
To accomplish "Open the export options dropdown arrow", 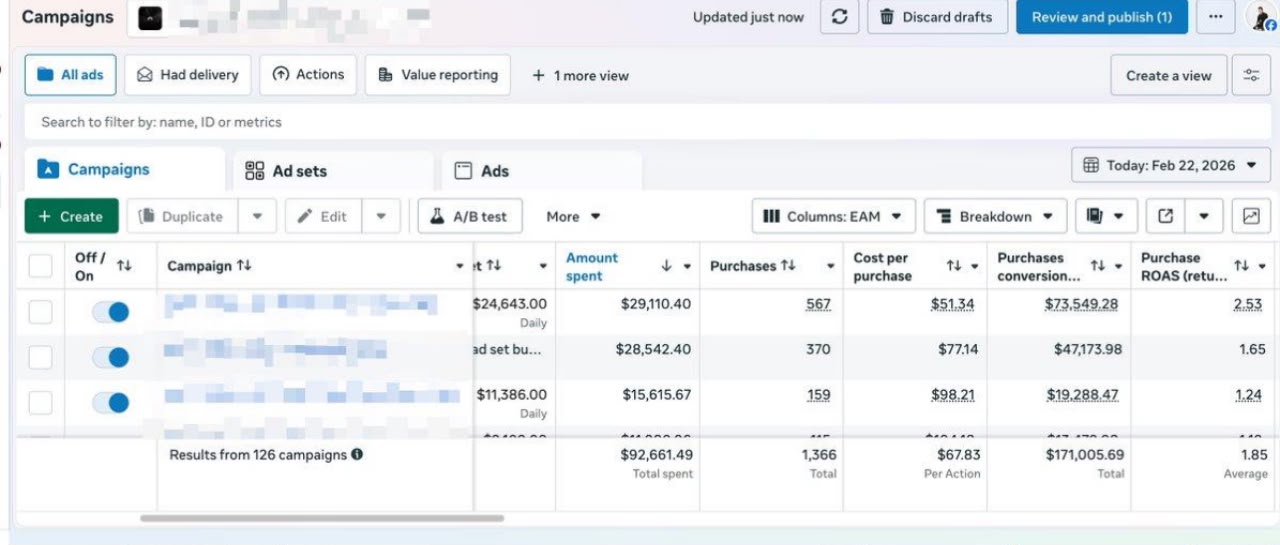I will click(1204, 216).
